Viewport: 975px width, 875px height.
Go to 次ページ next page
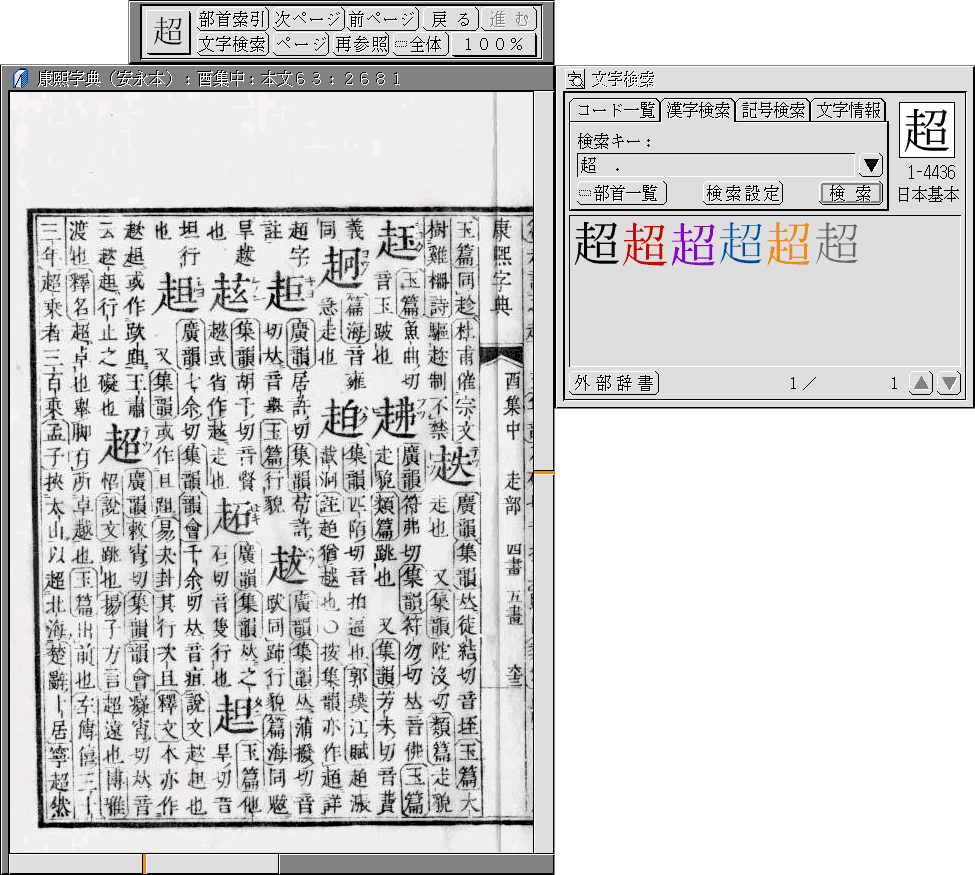tap(307, 19)
